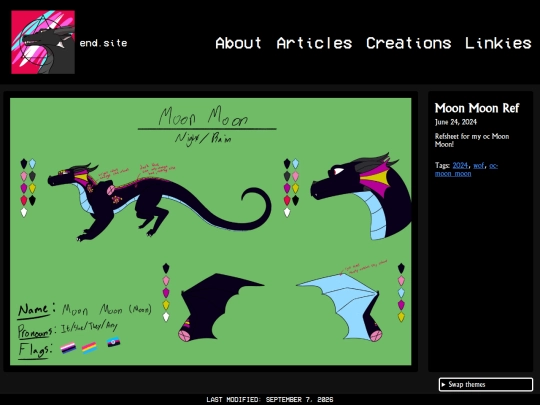Viewport: 540px width, 405px height.
Task: Go to the Articles section
Action: point(314,43)
